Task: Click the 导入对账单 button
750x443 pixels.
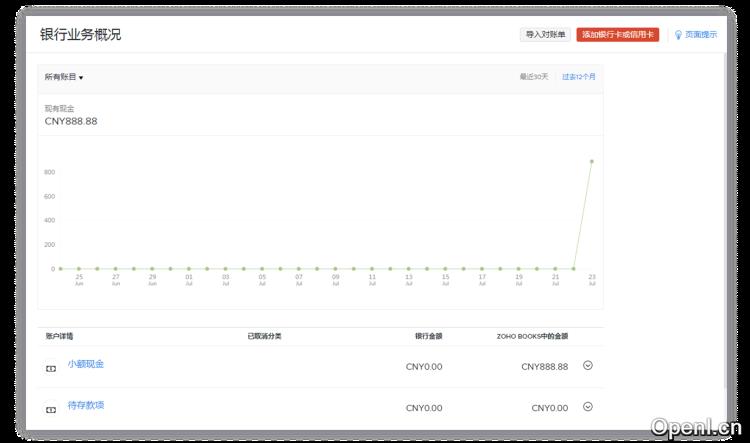Action: [x=545, y=35]
